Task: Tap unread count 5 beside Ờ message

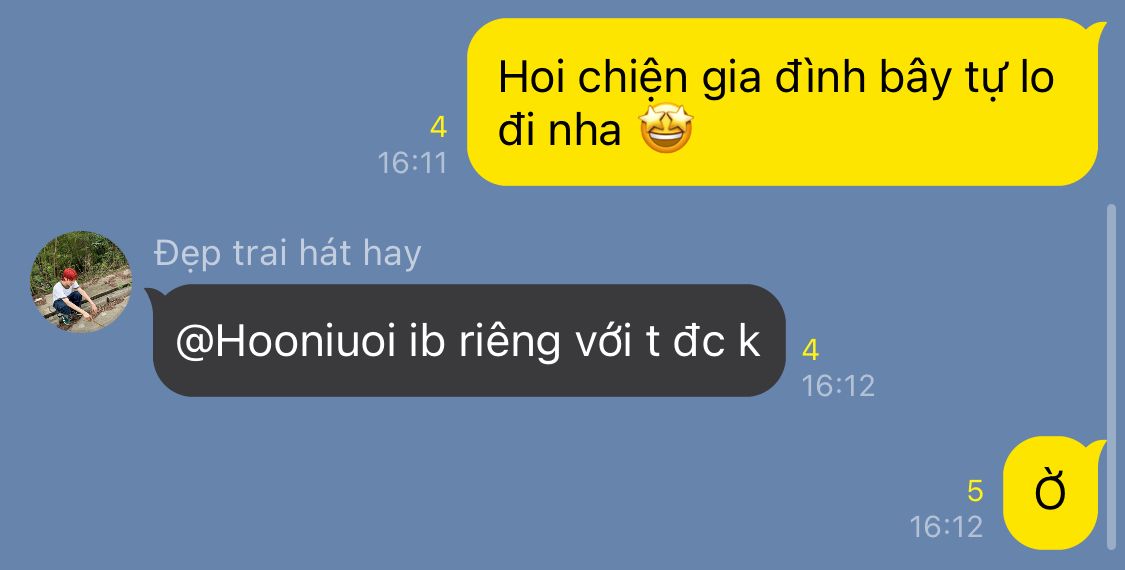Action: tap(975, 492)
